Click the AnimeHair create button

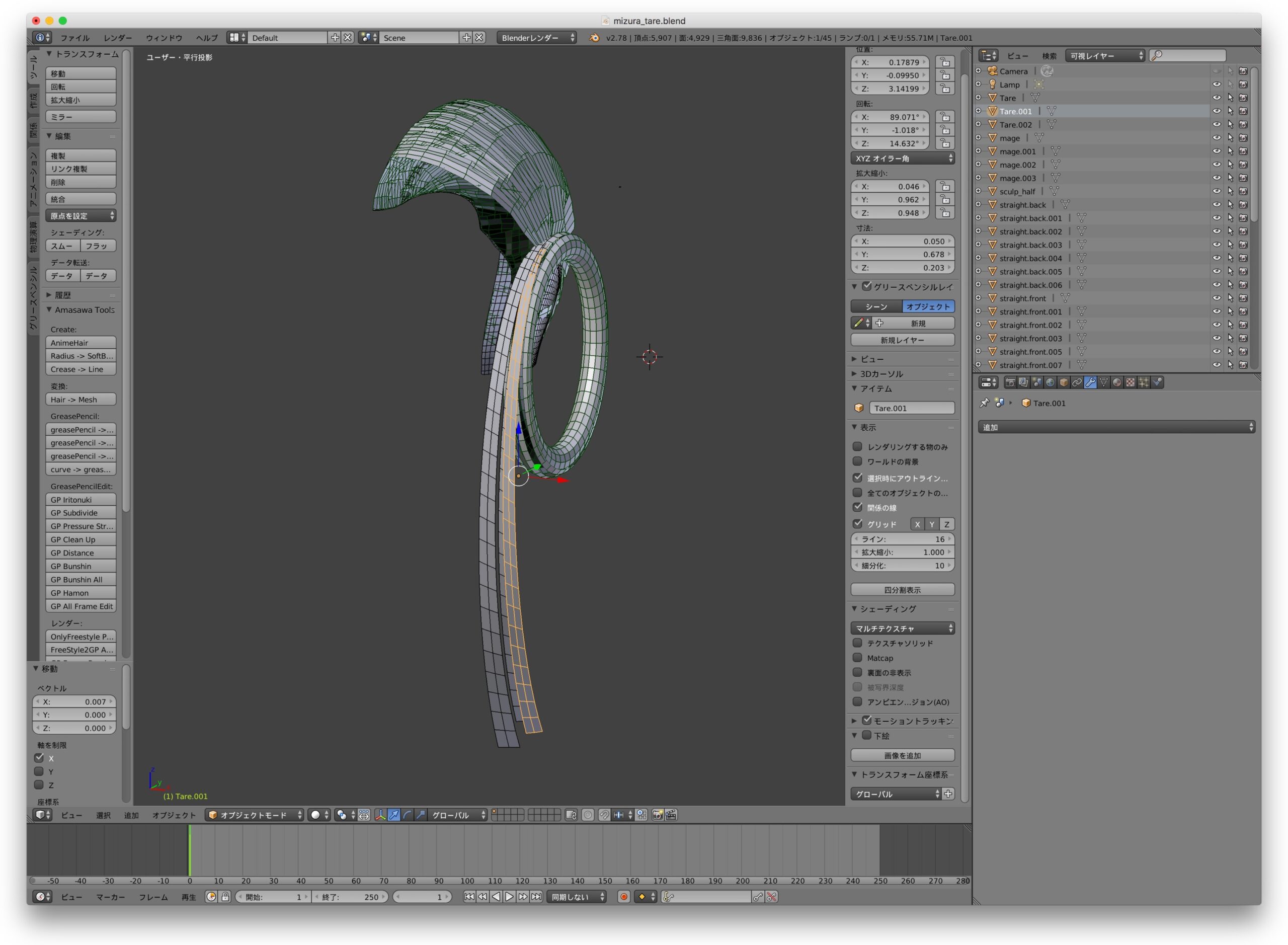[x=80, y=343]
